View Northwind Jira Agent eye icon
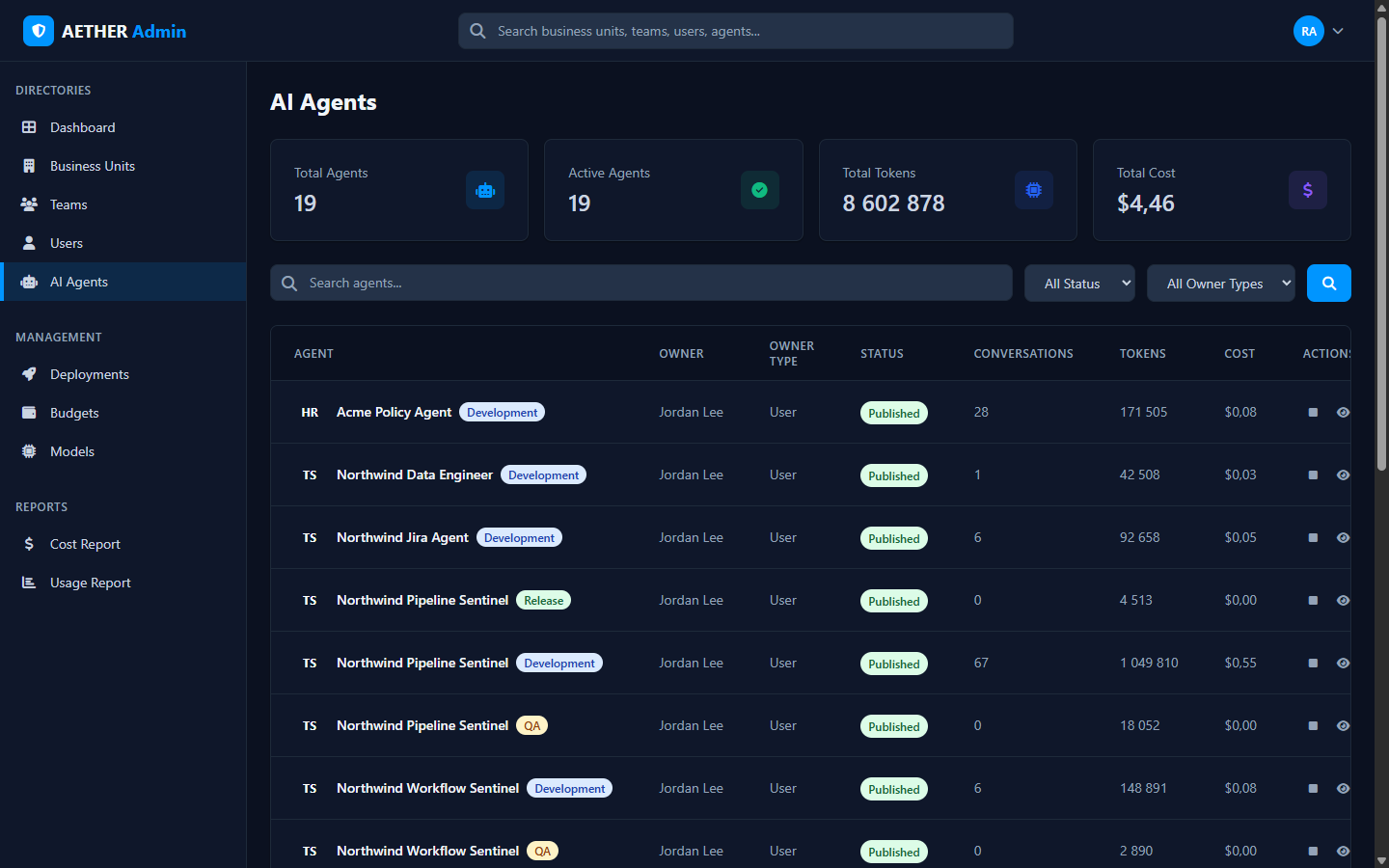 (1343, 537)
